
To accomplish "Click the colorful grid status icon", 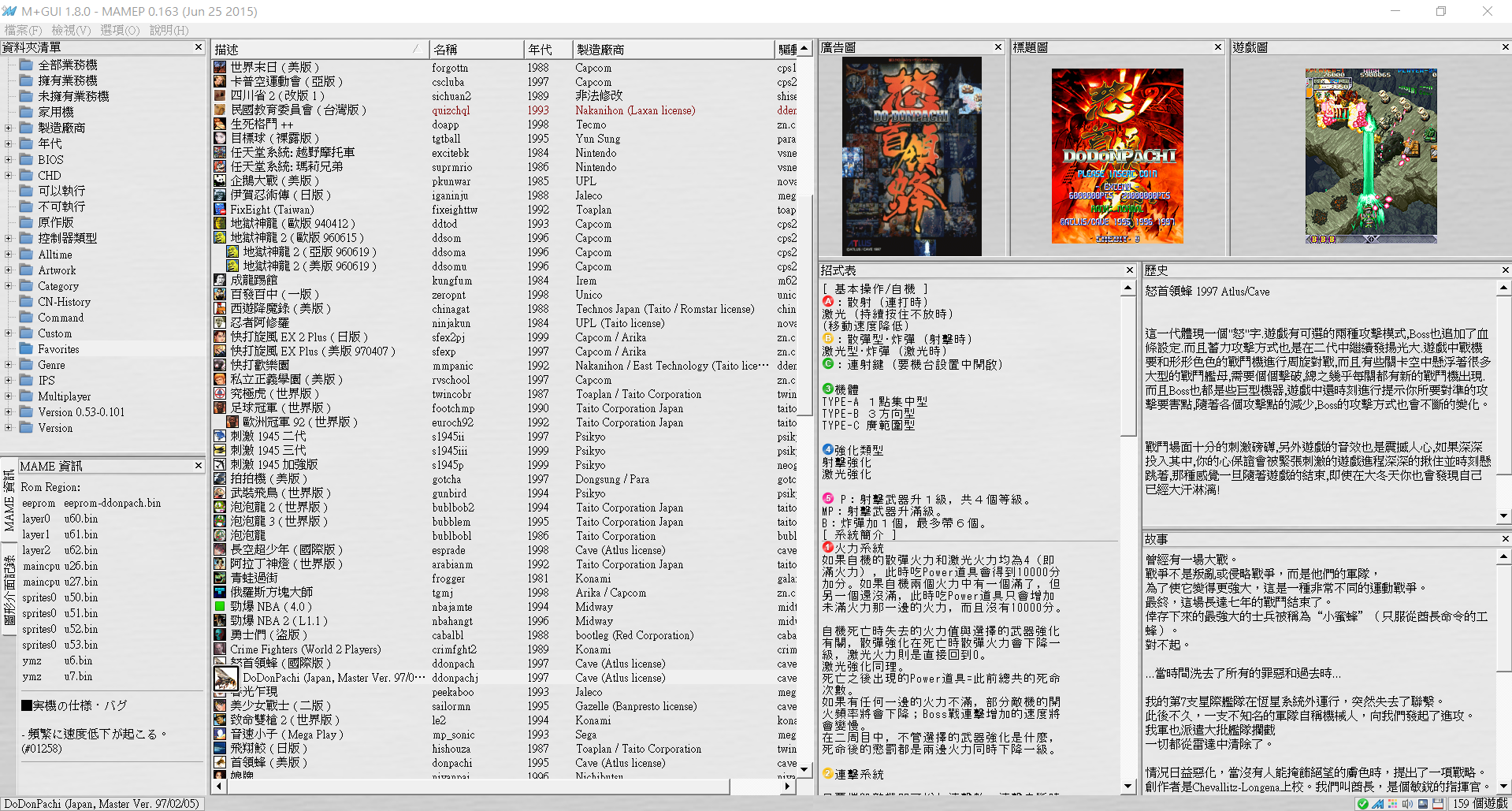I will click(x=1392, y=804).
